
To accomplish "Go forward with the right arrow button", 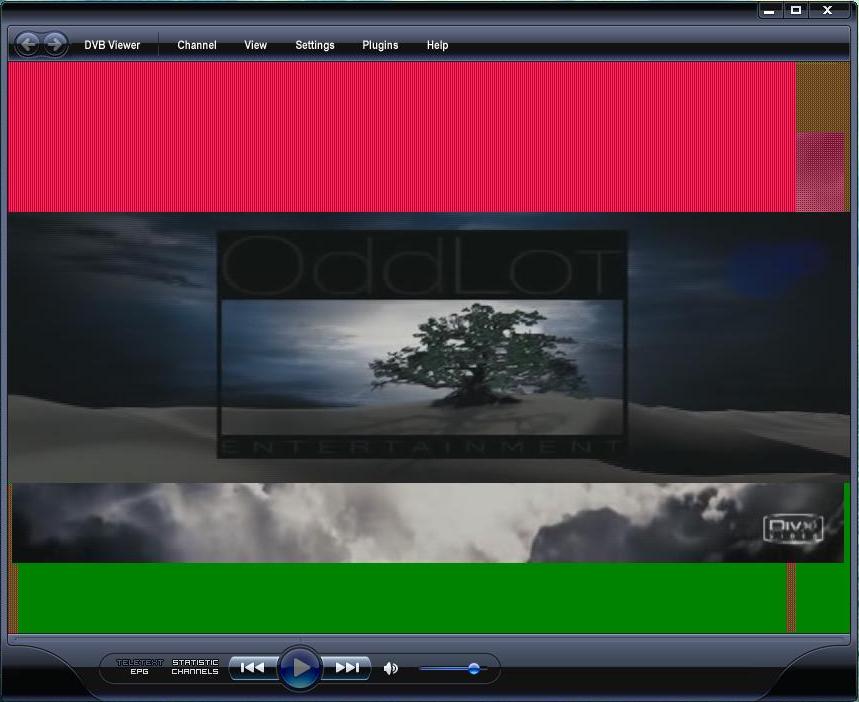I will 55,44.
